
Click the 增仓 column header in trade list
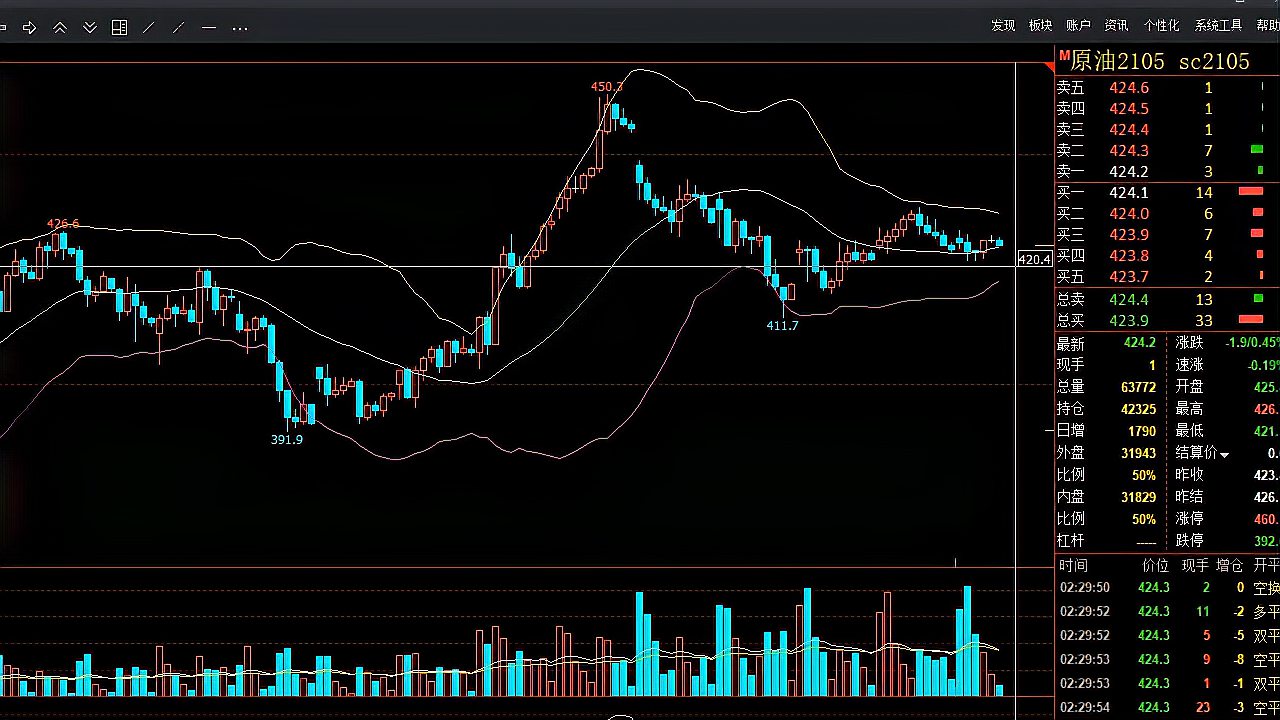pos(1230,565)
